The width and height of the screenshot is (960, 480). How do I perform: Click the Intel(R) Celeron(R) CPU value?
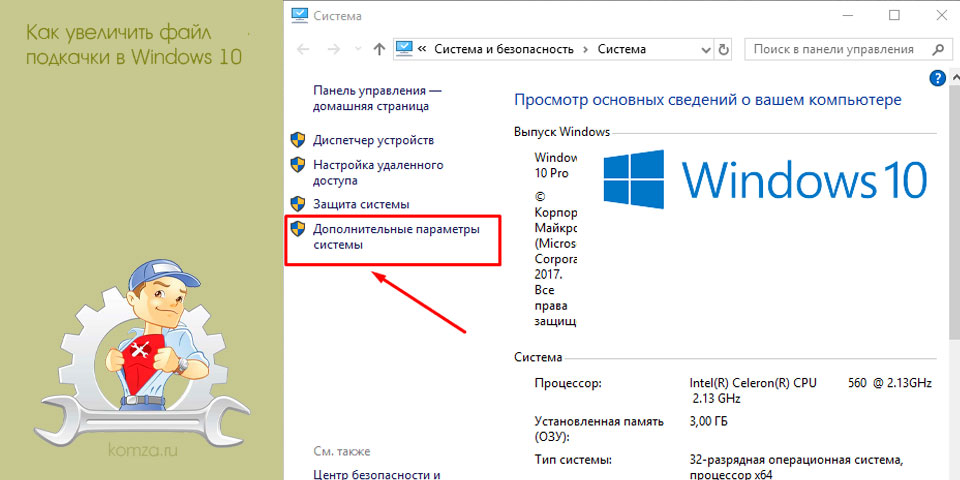click(x=810, y=391)
